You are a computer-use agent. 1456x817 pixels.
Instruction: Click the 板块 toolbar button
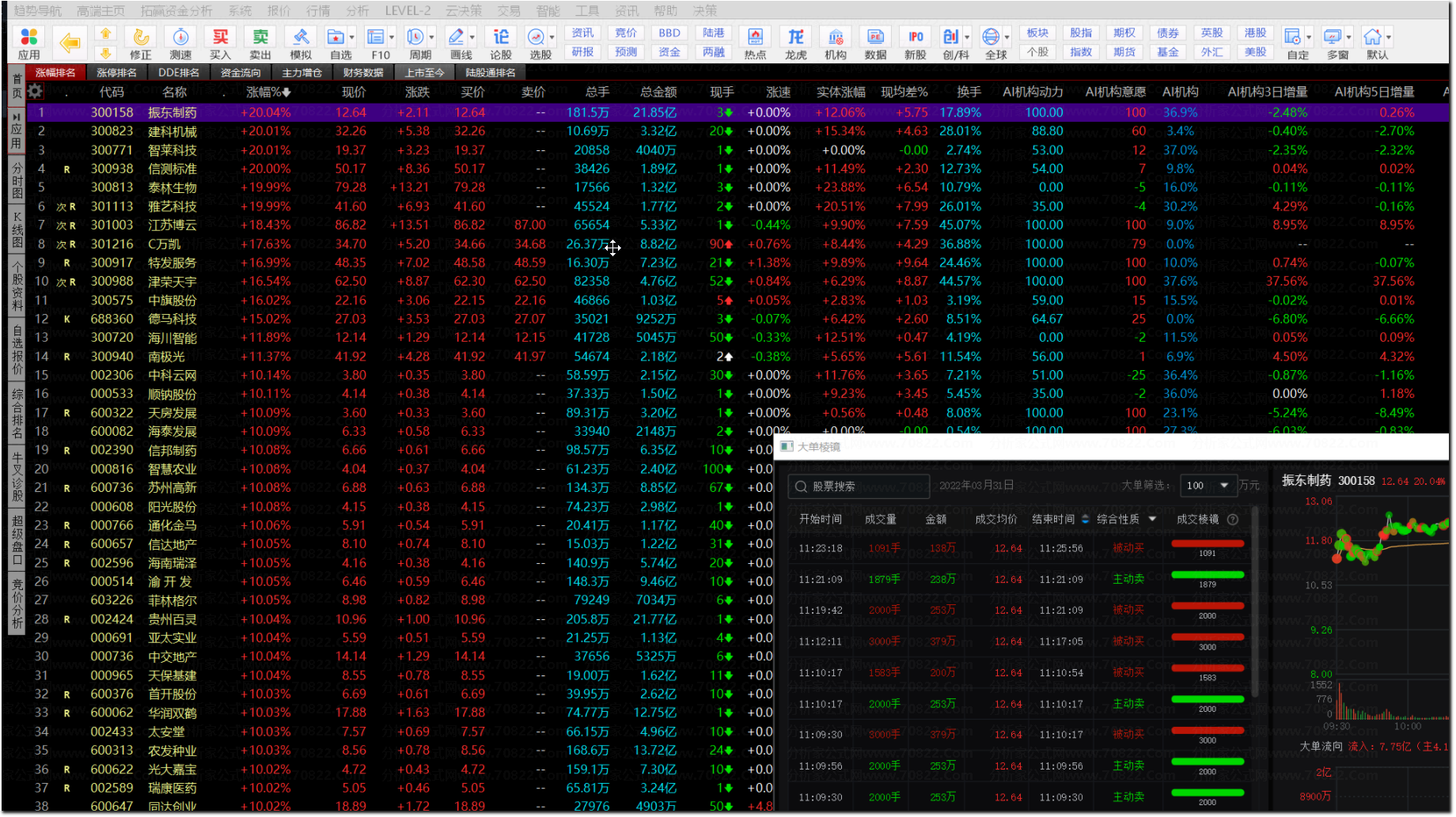[1037, 33]
